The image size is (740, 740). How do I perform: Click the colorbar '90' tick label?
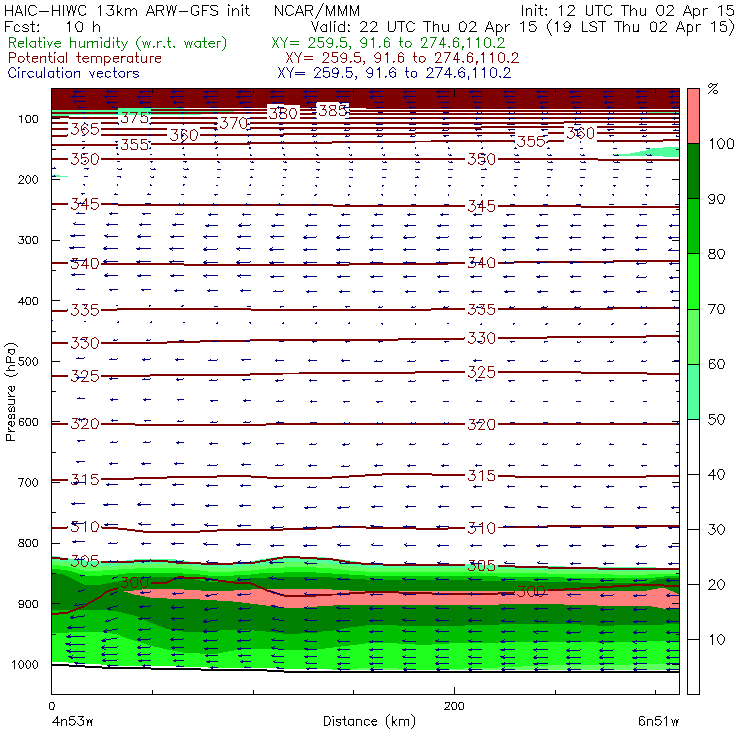pyautogui.click(x=716, y=199)
